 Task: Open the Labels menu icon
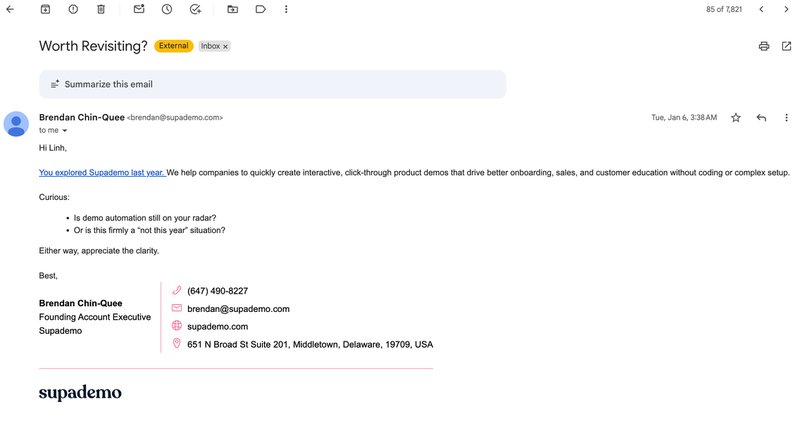260,9
